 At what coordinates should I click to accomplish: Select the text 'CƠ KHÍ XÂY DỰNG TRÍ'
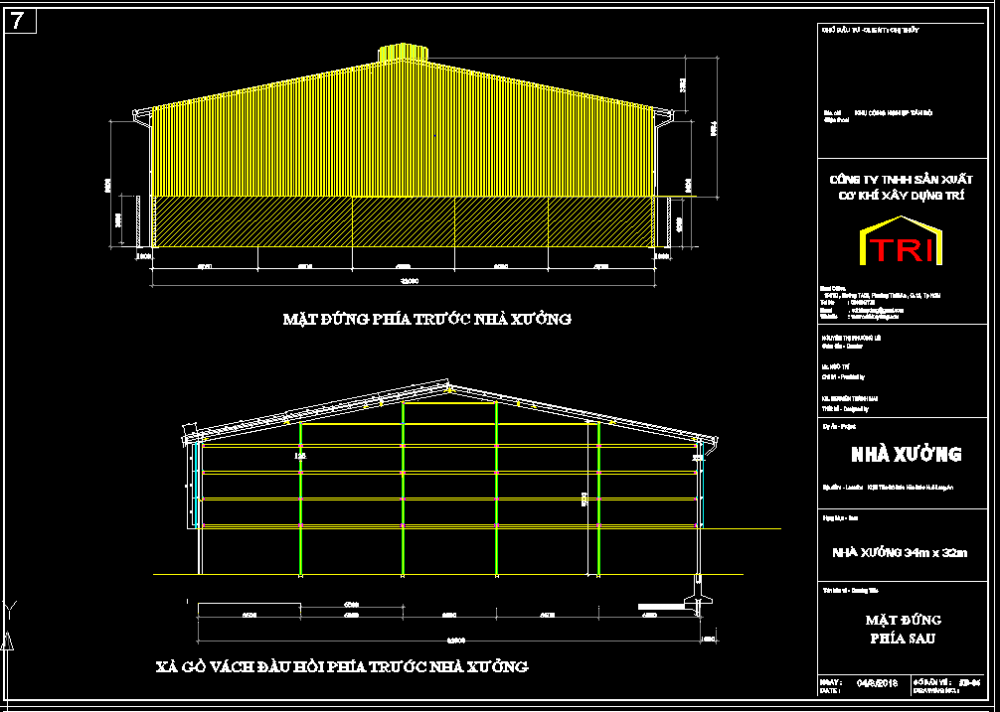point(901,196)
